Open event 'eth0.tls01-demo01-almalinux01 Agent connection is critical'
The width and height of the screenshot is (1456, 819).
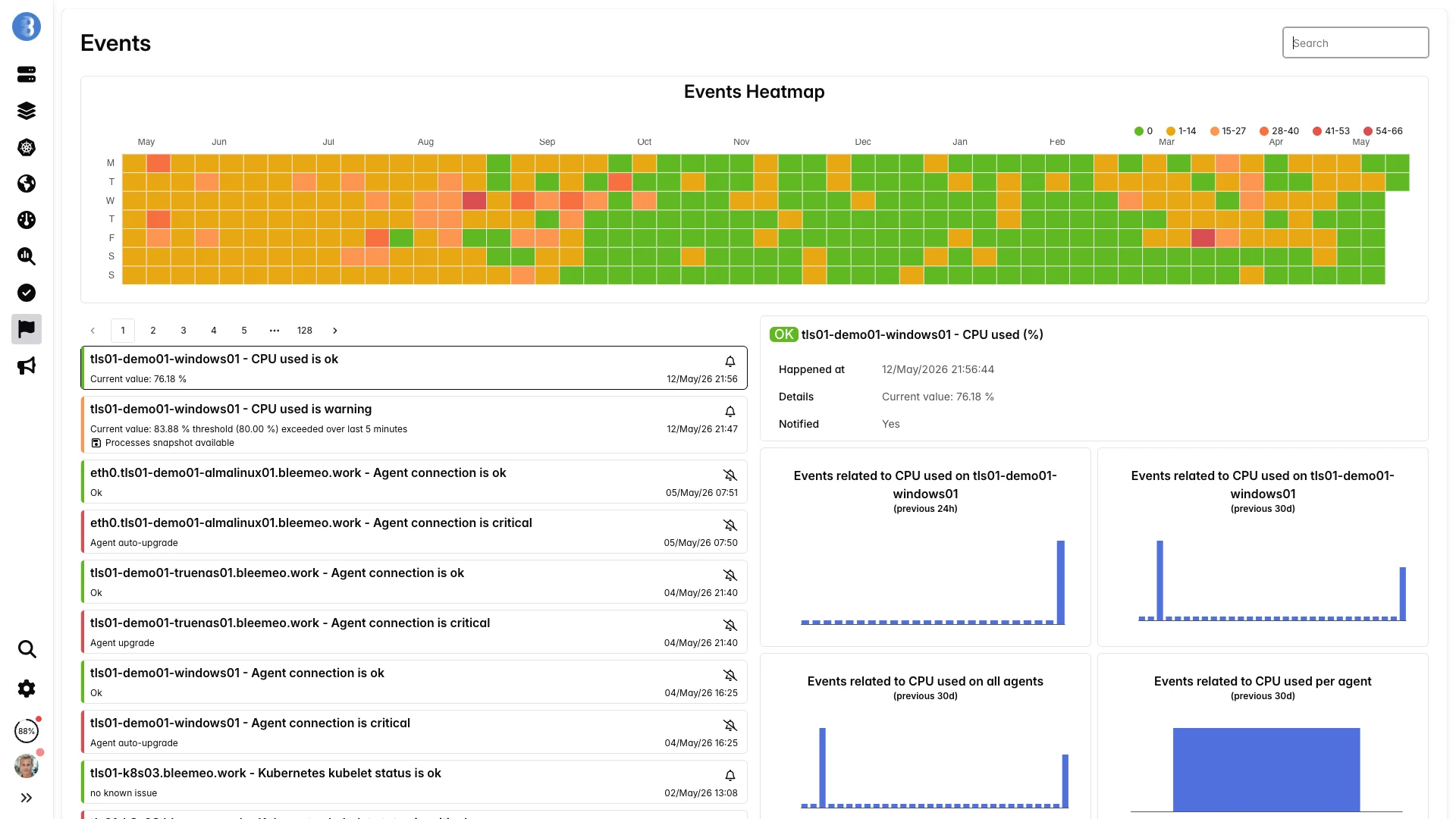click(414, 532)
